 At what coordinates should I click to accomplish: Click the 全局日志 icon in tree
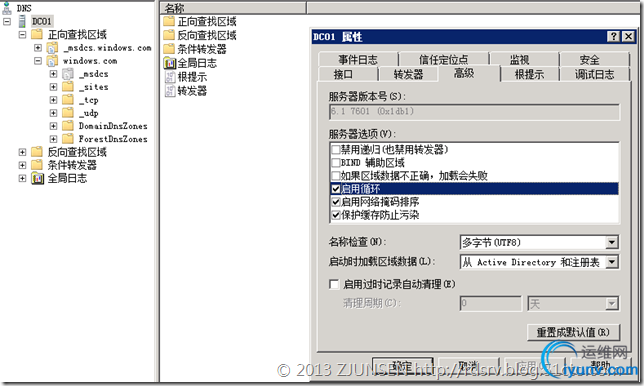tap(37, 178)
